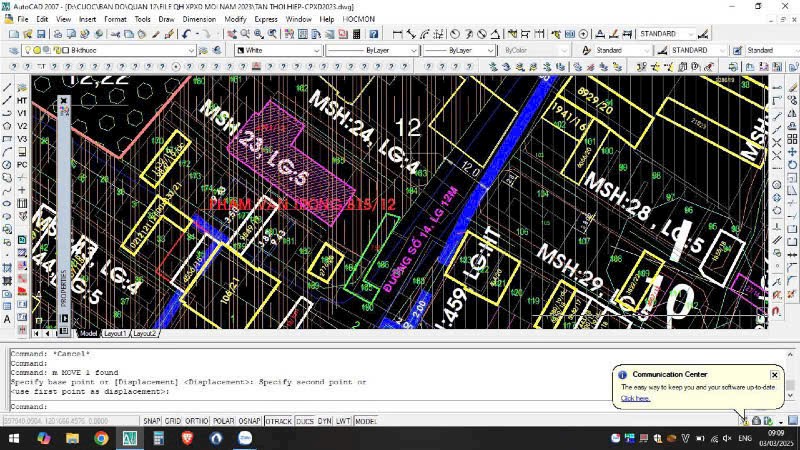The width and height of the screenshot is (800, 450).
Task: Select the Line draw tool
Action: click(x=7, y=87)
